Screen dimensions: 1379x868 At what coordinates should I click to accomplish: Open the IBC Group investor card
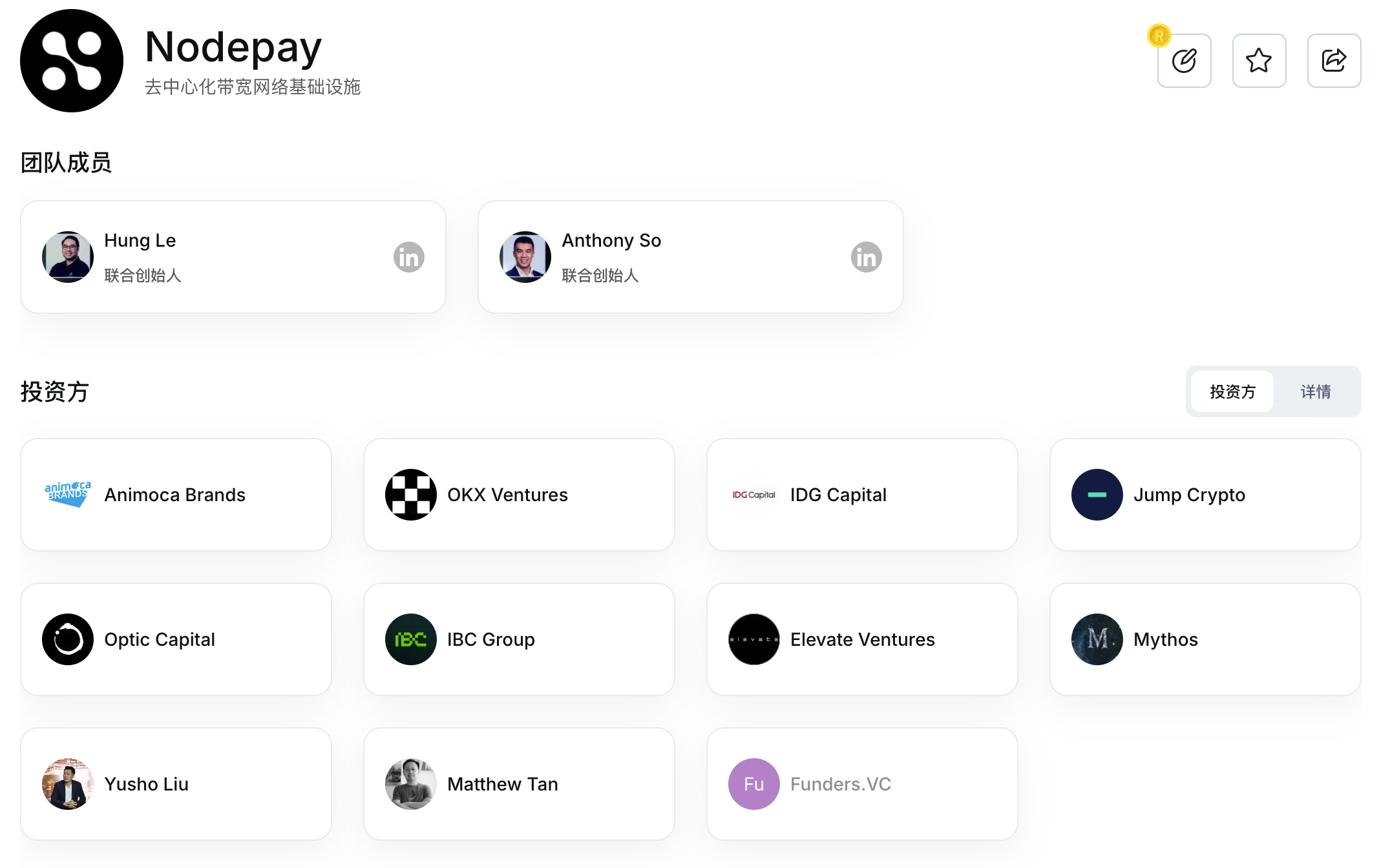[519, 639]
